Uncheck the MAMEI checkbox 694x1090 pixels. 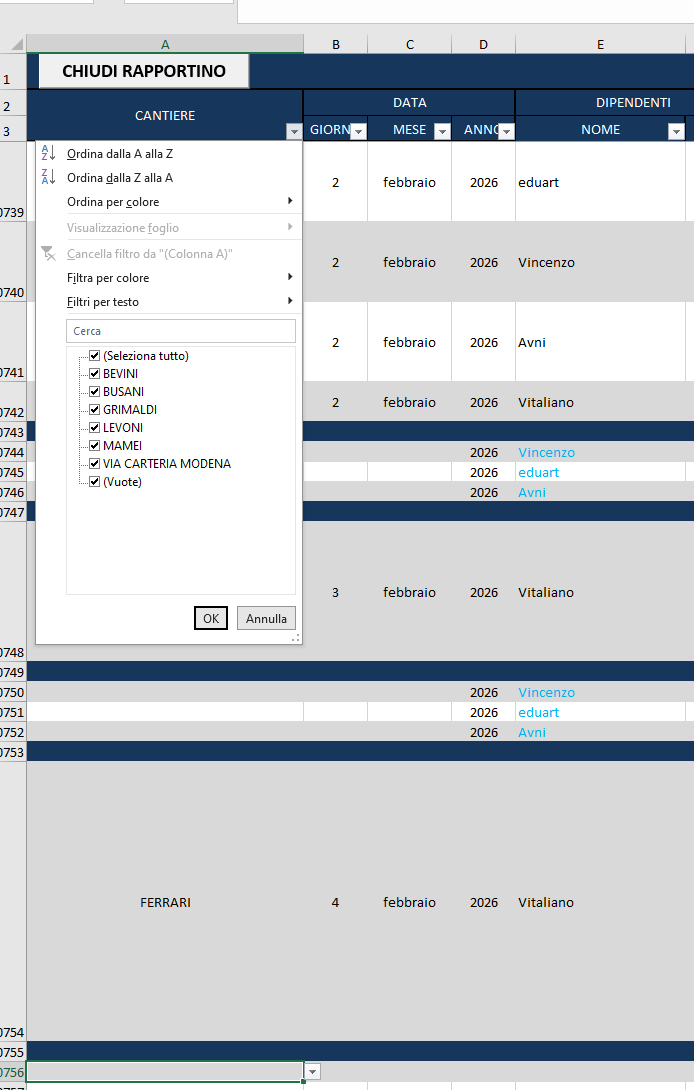[x=95, y=446]
